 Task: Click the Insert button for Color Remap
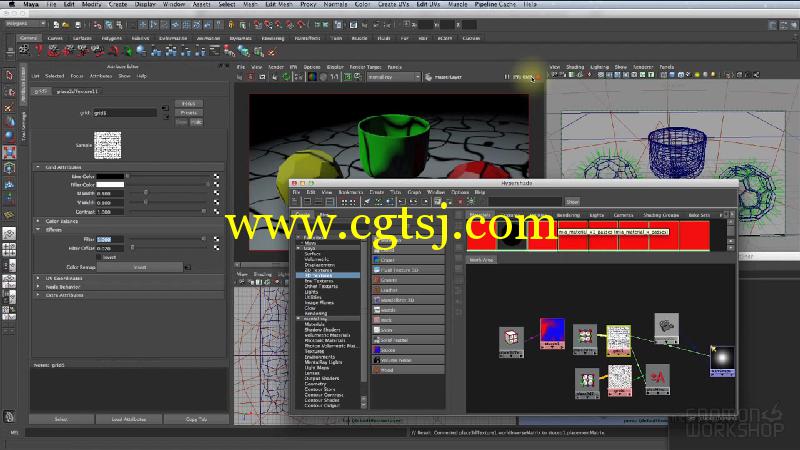pos(140,267)
